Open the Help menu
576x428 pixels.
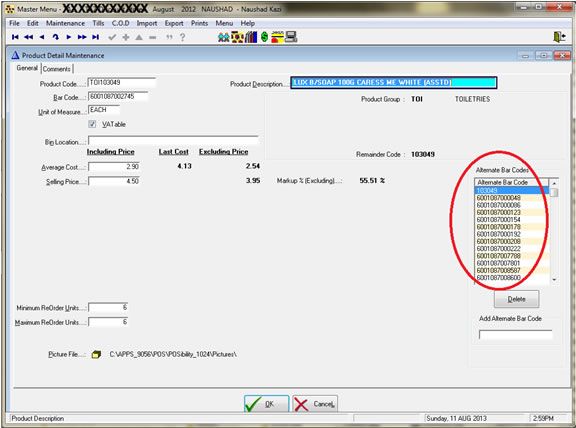point(248,23)
